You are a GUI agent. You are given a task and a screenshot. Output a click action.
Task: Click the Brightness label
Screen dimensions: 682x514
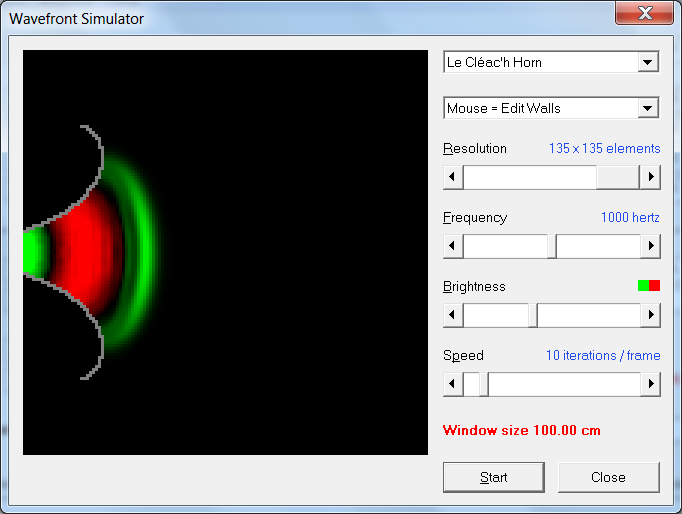474,286
